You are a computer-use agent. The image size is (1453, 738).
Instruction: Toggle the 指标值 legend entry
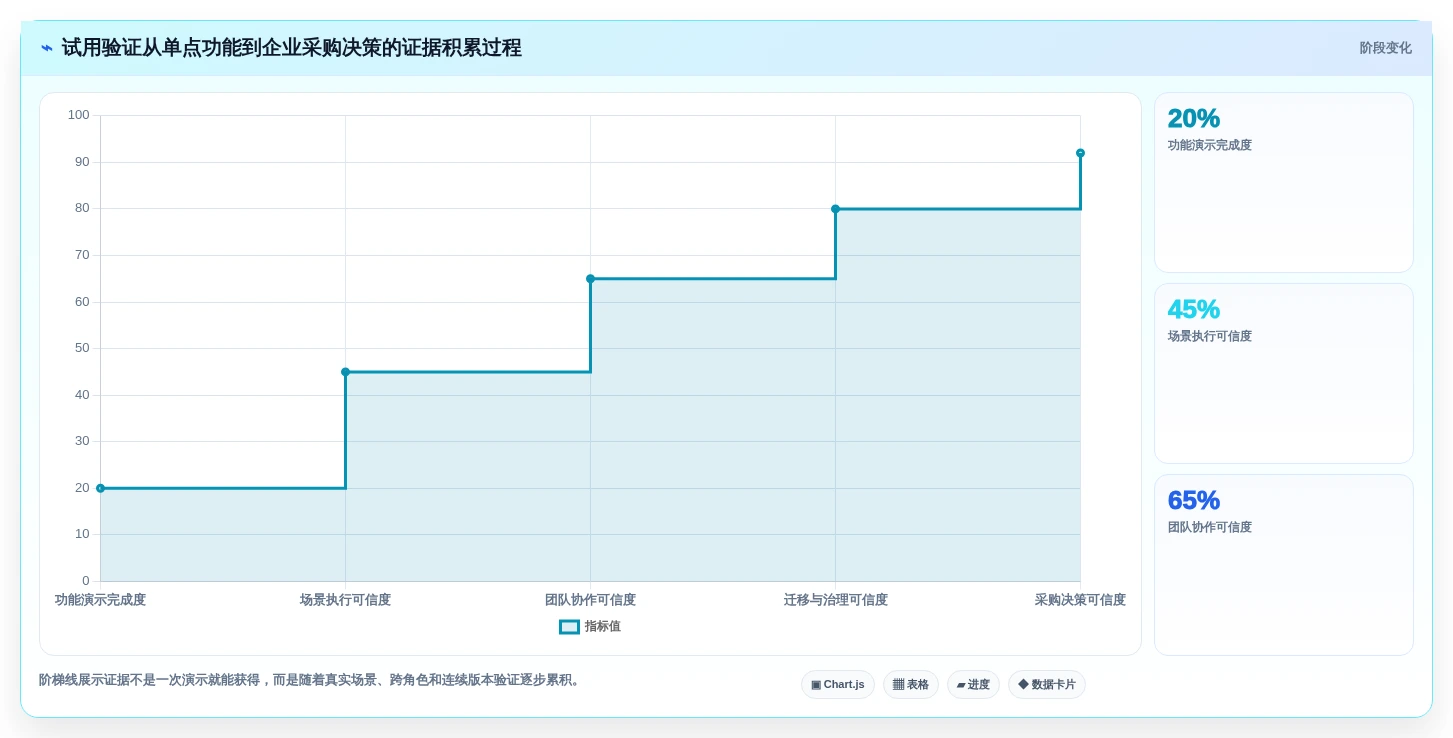(590, 627)
